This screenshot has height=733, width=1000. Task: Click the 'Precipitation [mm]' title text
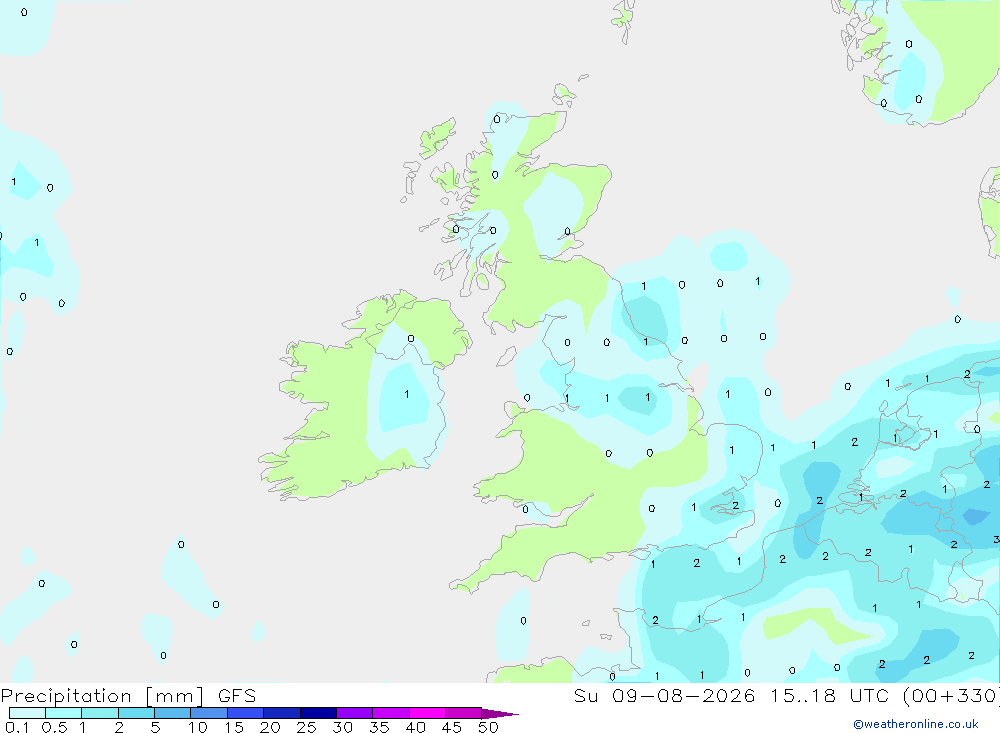pos(103,696)
